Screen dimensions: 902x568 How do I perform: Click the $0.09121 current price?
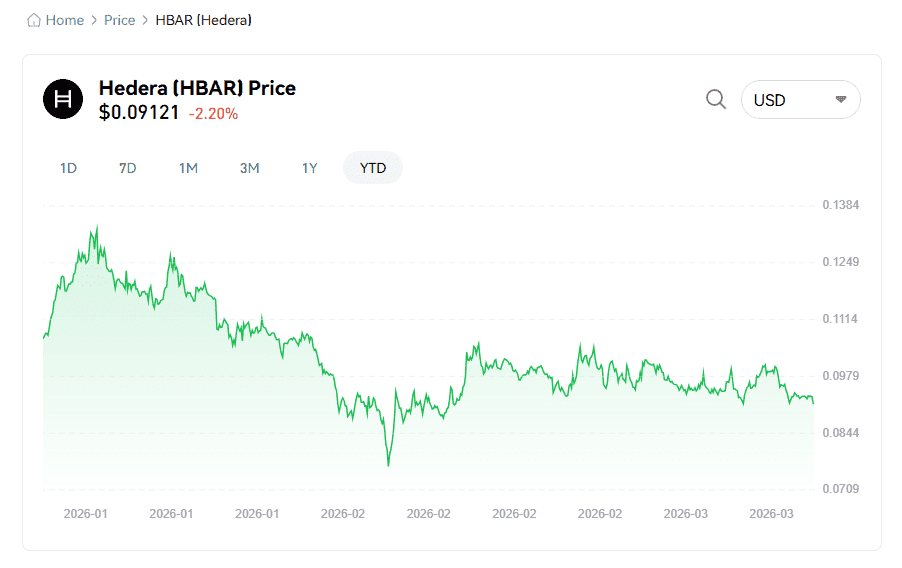[x=139, y=113]
